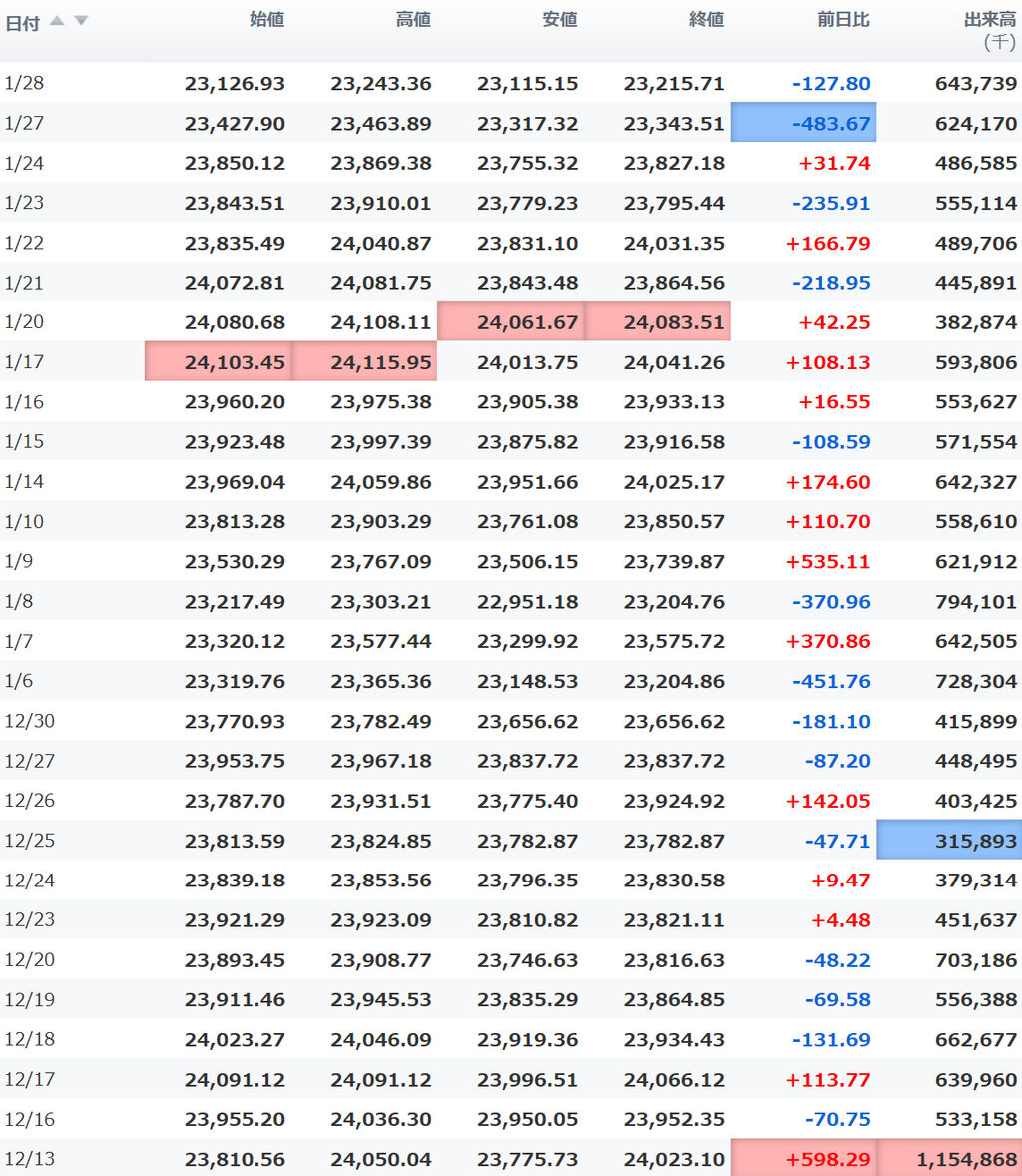The width and height of the screenshot is (1022, 1176).
Task: Click opening value 23,787.70
Action: [235, 801]
